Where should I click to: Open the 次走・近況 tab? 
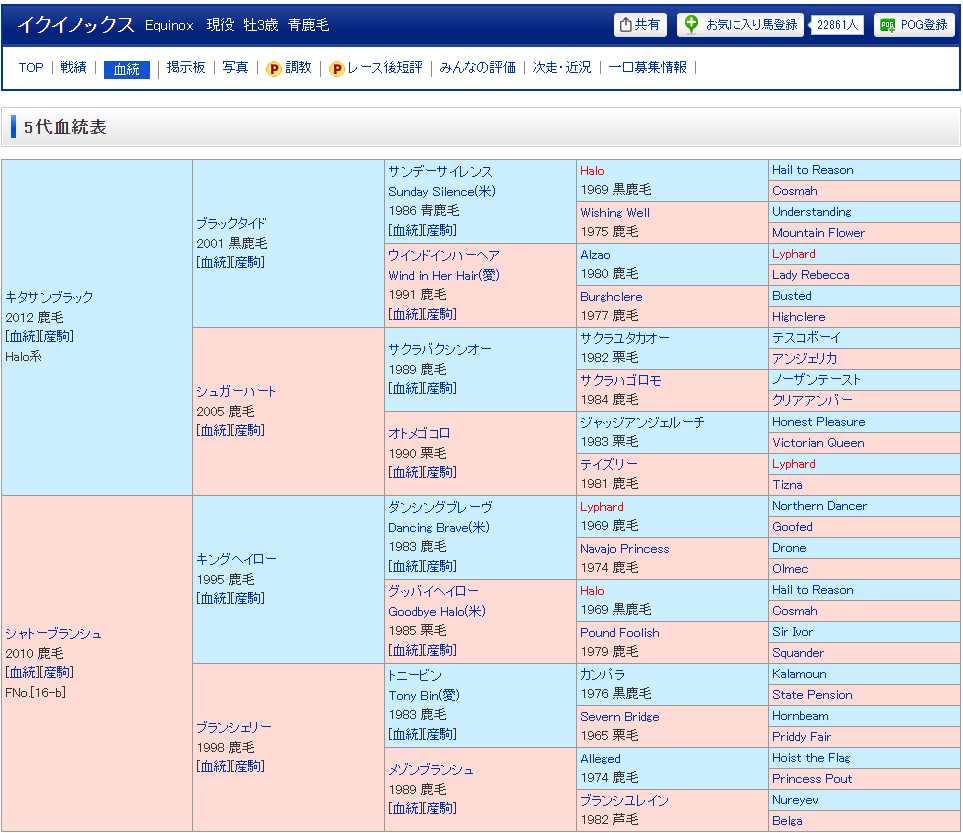pyautogui.click(x=562, y=68)
